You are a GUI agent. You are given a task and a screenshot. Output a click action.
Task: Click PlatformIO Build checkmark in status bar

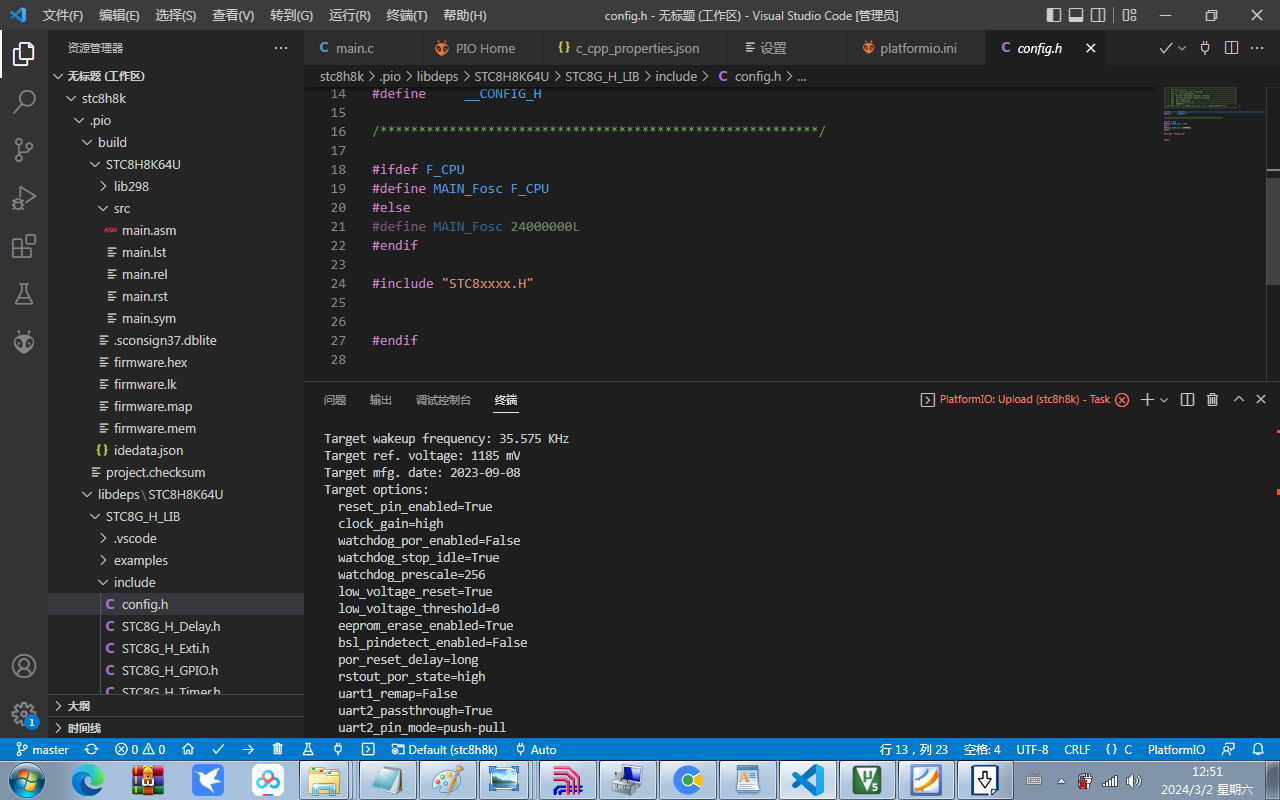[218, 749]
